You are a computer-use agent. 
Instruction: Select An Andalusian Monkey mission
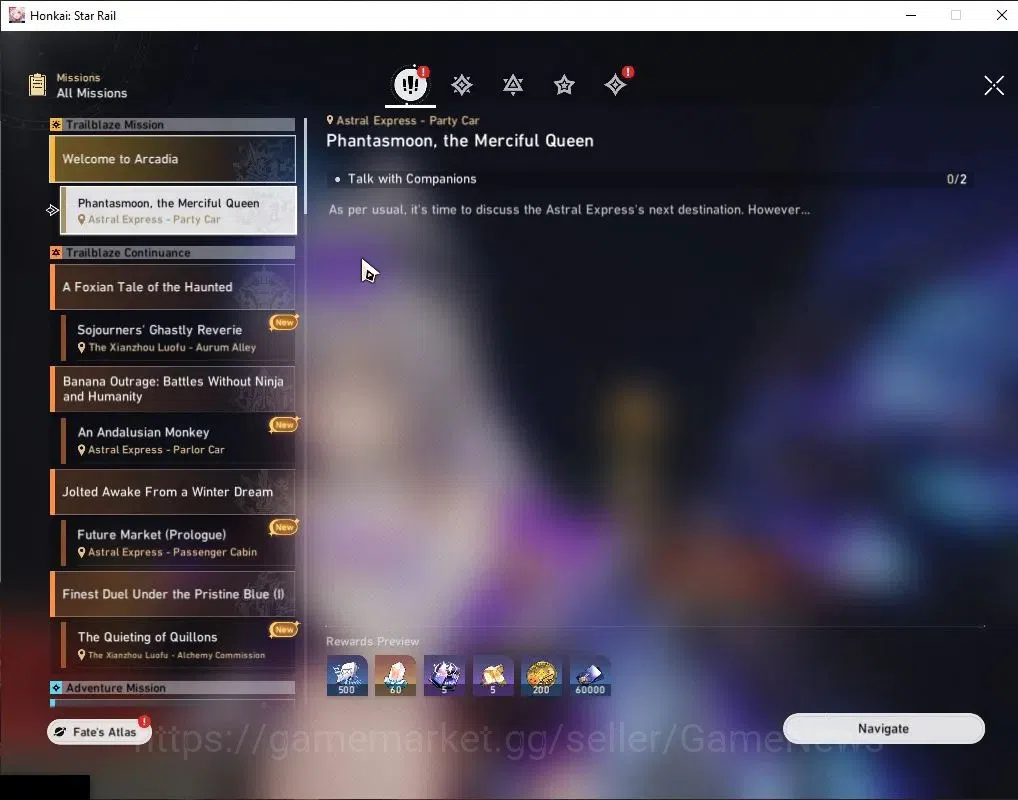click(x=179, y=440)
